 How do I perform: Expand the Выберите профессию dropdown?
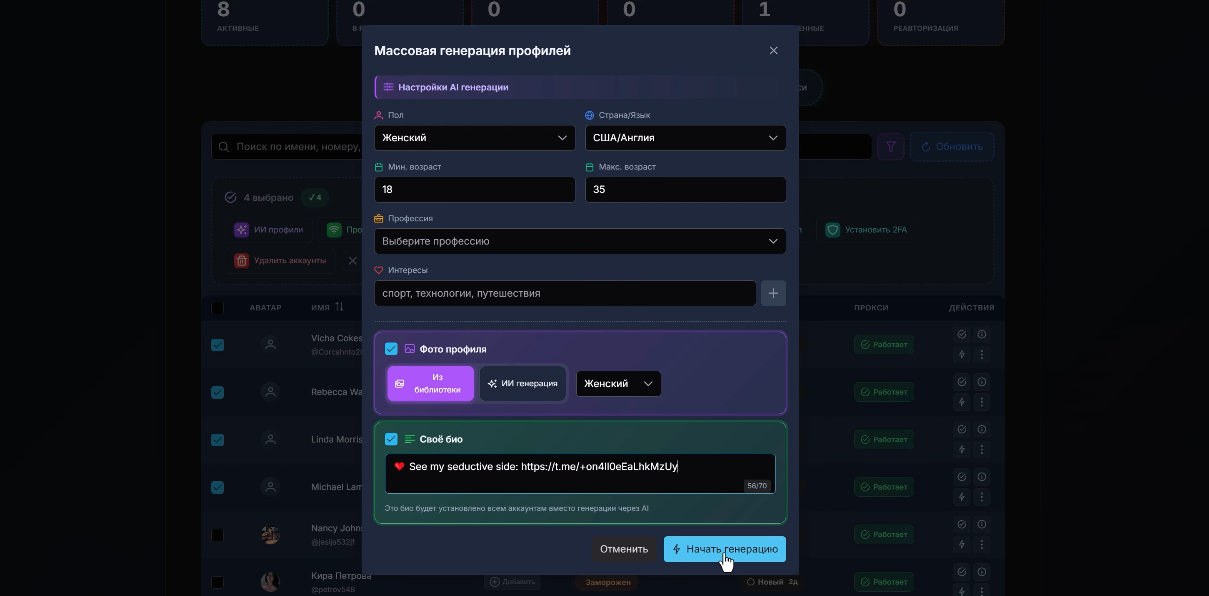580,241
